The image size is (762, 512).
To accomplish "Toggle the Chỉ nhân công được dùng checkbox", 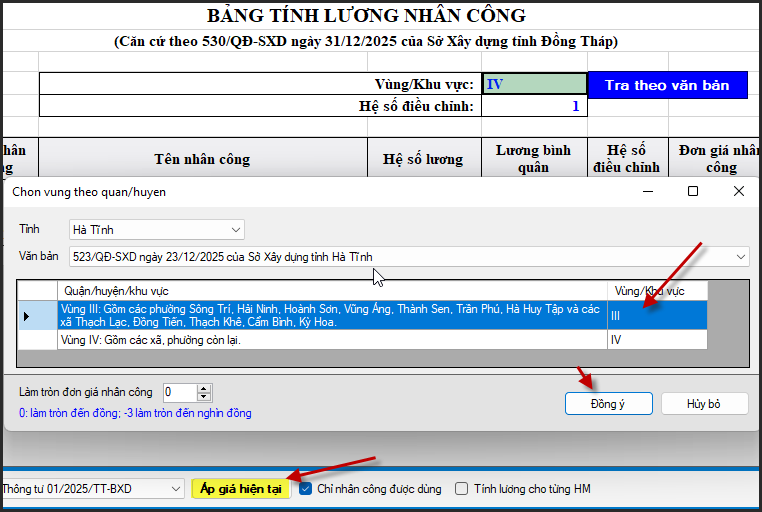I will coord(305,489).
